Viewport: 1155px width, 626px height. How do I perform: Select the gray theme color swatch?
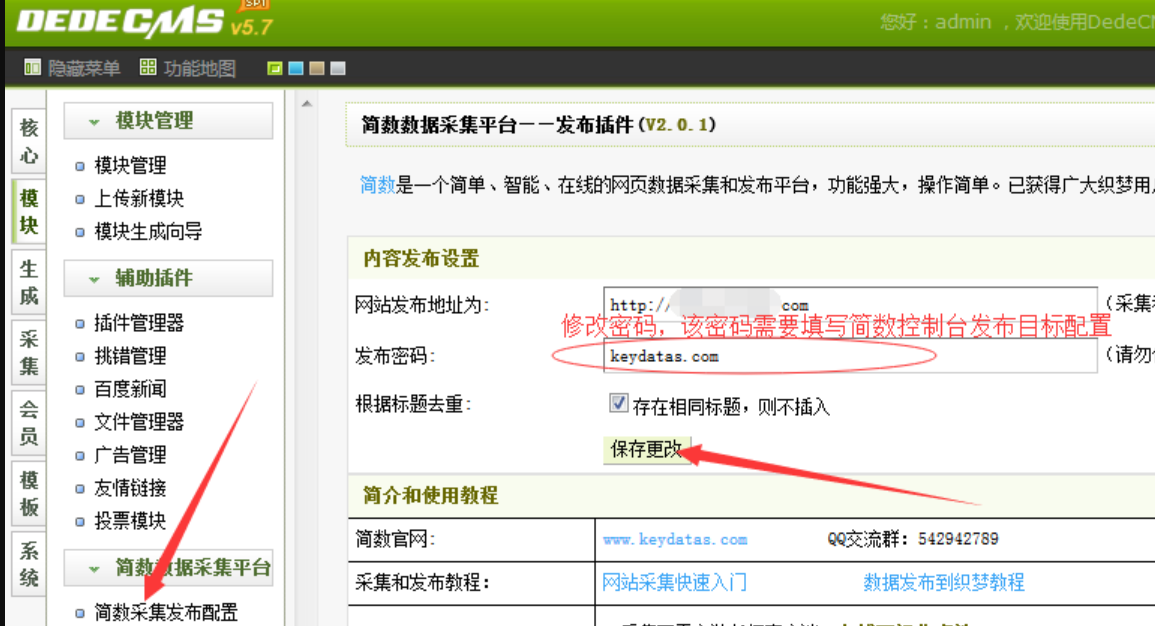click(338, 68)
